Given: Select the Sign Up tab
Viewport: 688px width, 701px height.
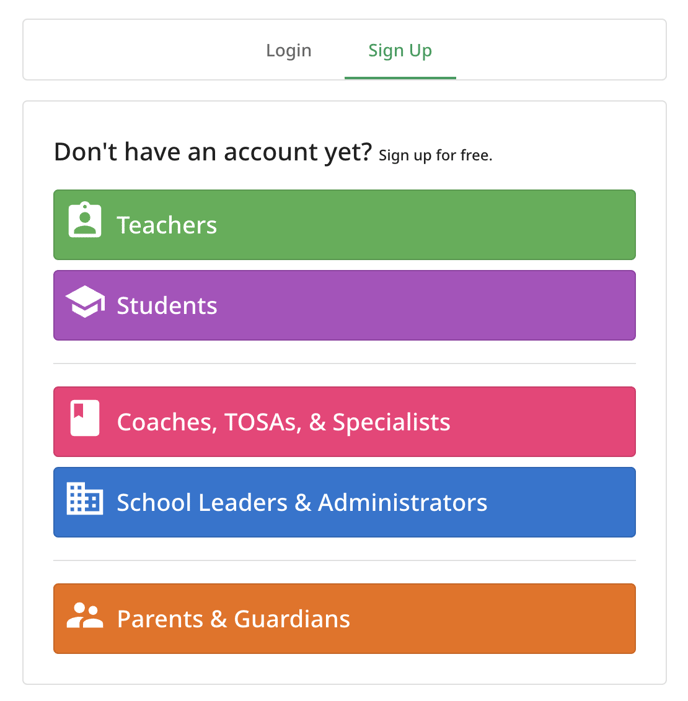Looking at the screenshot, I should click(400, 50).
